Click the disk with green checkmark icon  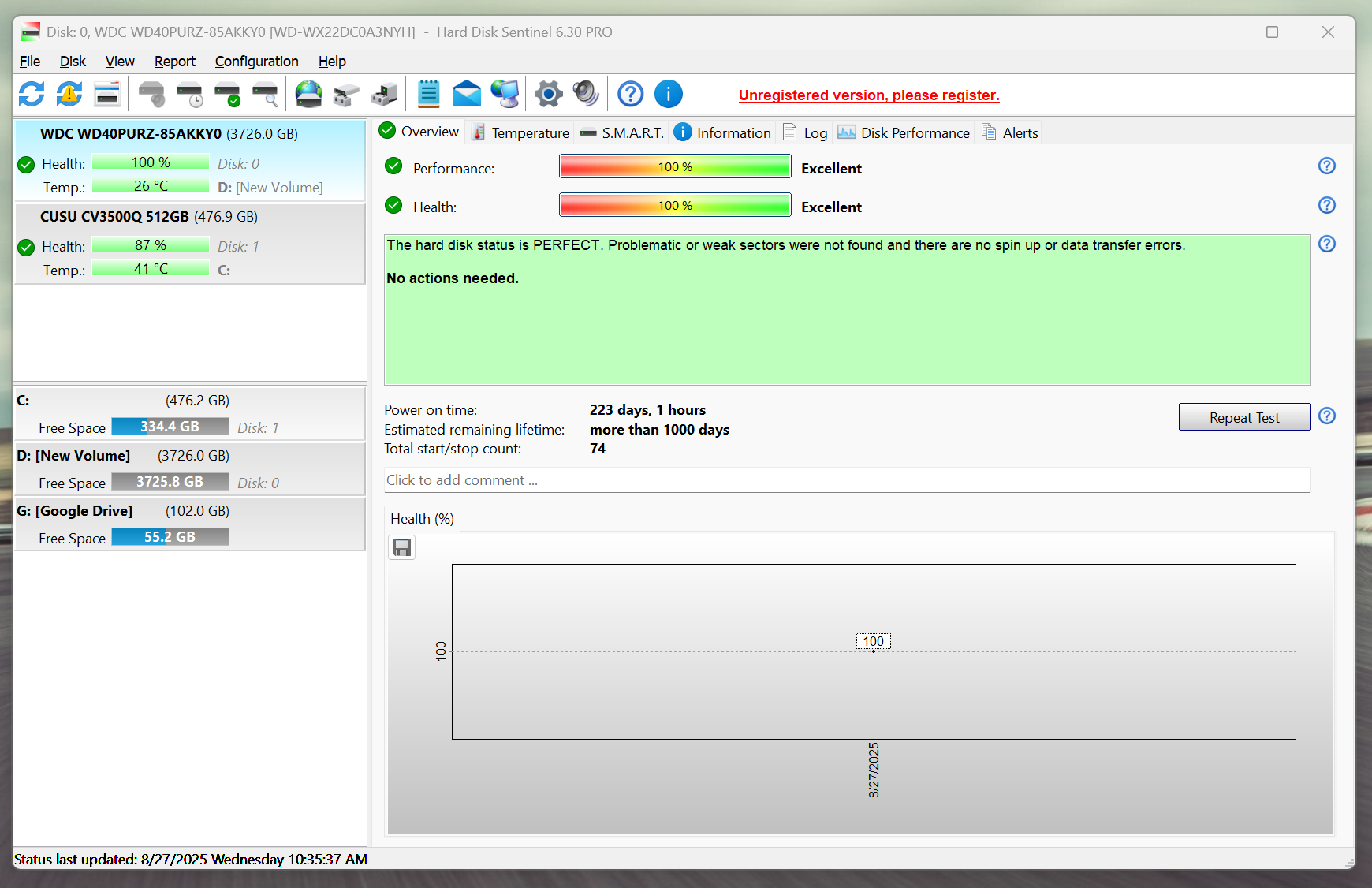(x=227, y=95)
